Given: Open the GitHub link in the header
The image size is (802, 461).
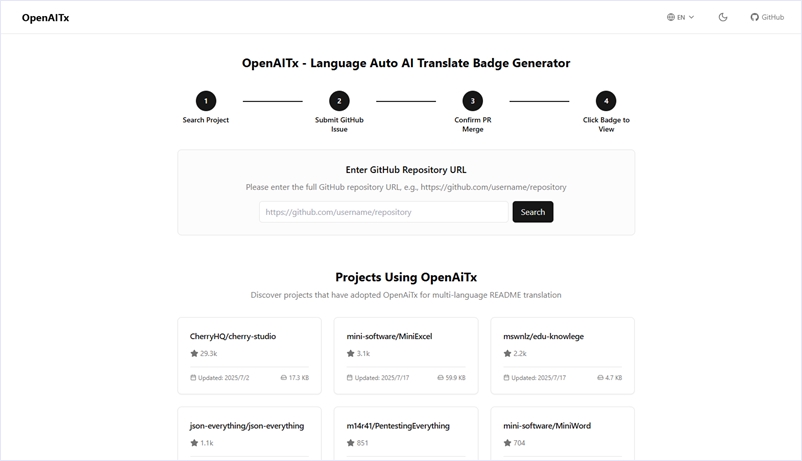Looking at the screenshot, I should (x=767, y=17).
